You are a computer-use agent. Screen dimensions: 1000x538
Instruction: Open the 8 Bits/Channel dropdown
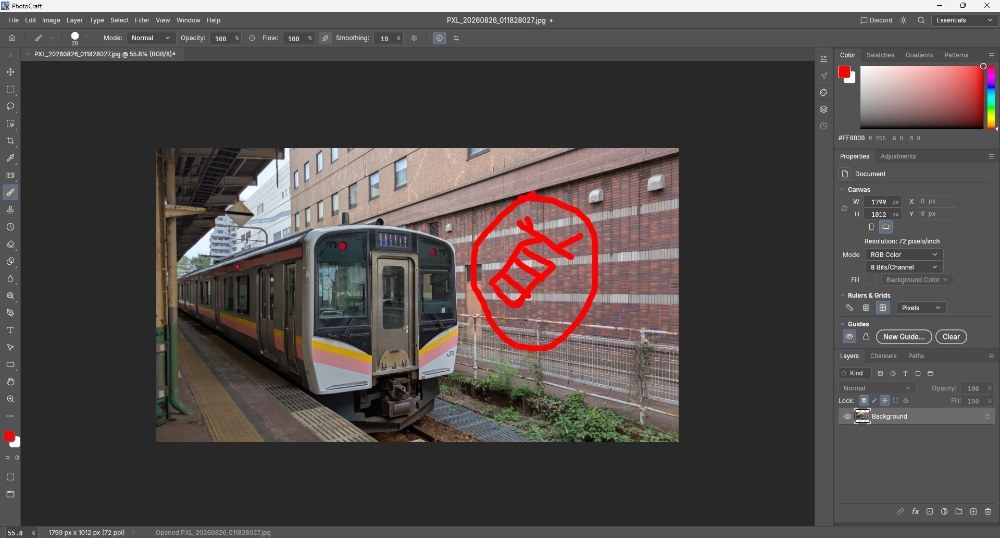click(x=904, y=267)
